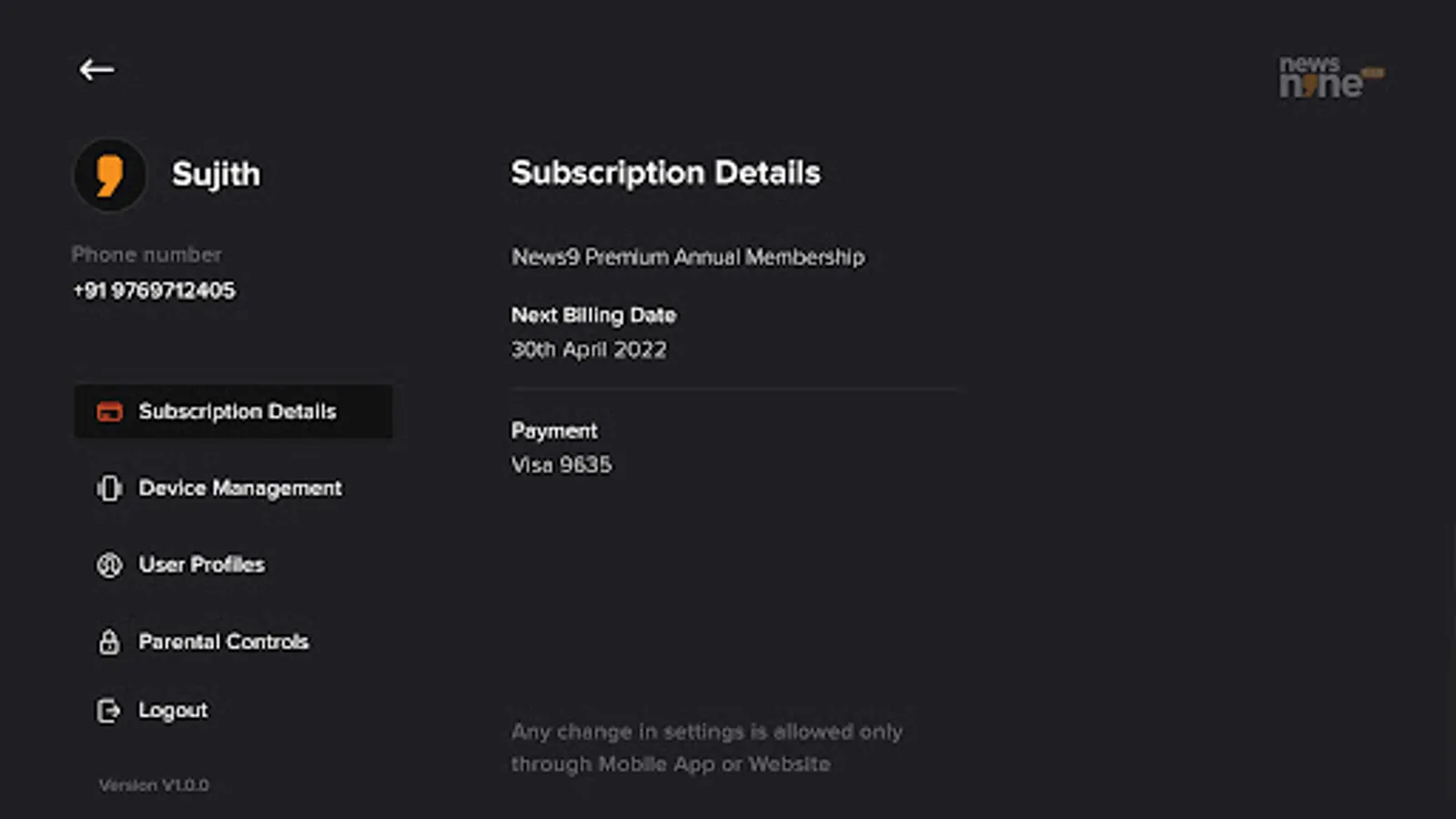Click the Sujith profile name
Screen dimensions: 1456x819
point(216,174)
